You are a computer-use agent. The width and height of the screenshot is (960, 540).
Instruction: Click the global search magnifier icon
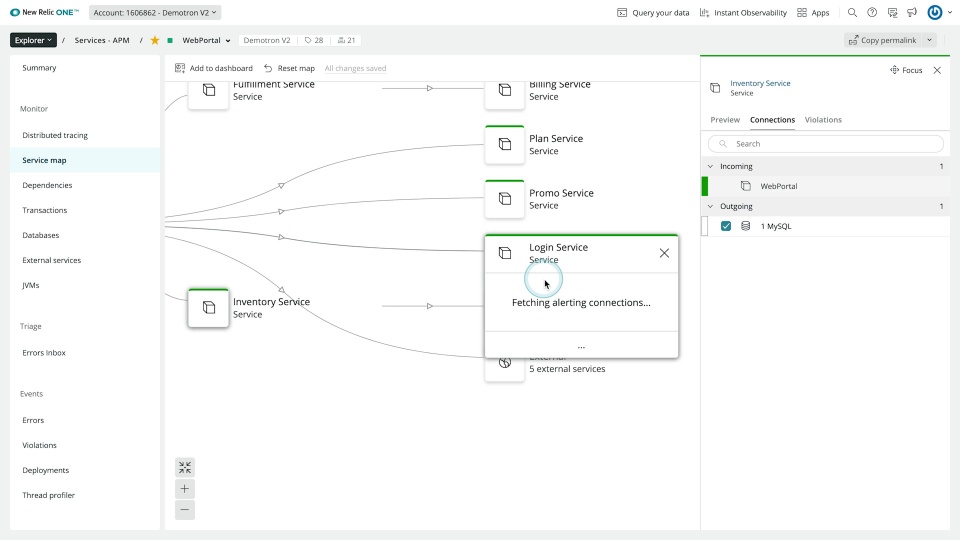click(852, 12)
